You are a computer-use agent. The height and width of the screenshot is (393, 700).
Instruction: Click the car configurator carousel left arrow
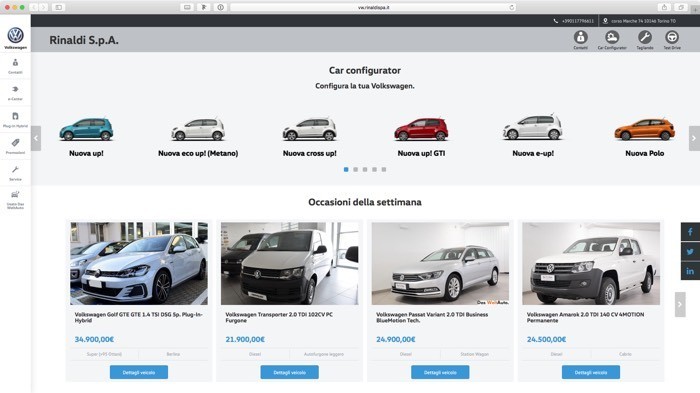click(36, 138)
